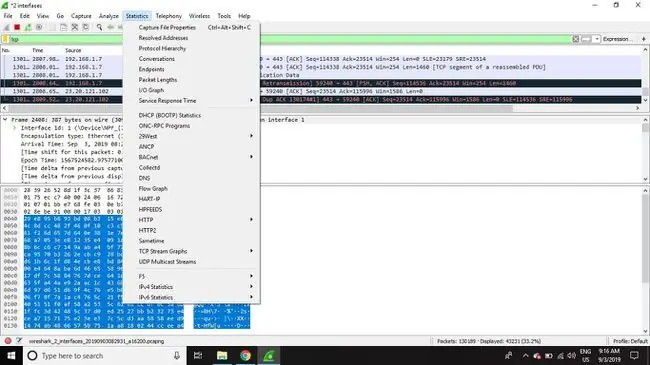Click the Find packet magnifier icon
This screenshot has height=365, width=650.
[x=99, y=27]
